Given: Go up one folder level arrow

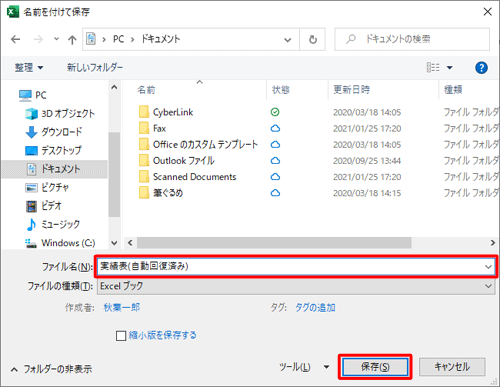Looking at the screenshot, I should pos(72,40).
